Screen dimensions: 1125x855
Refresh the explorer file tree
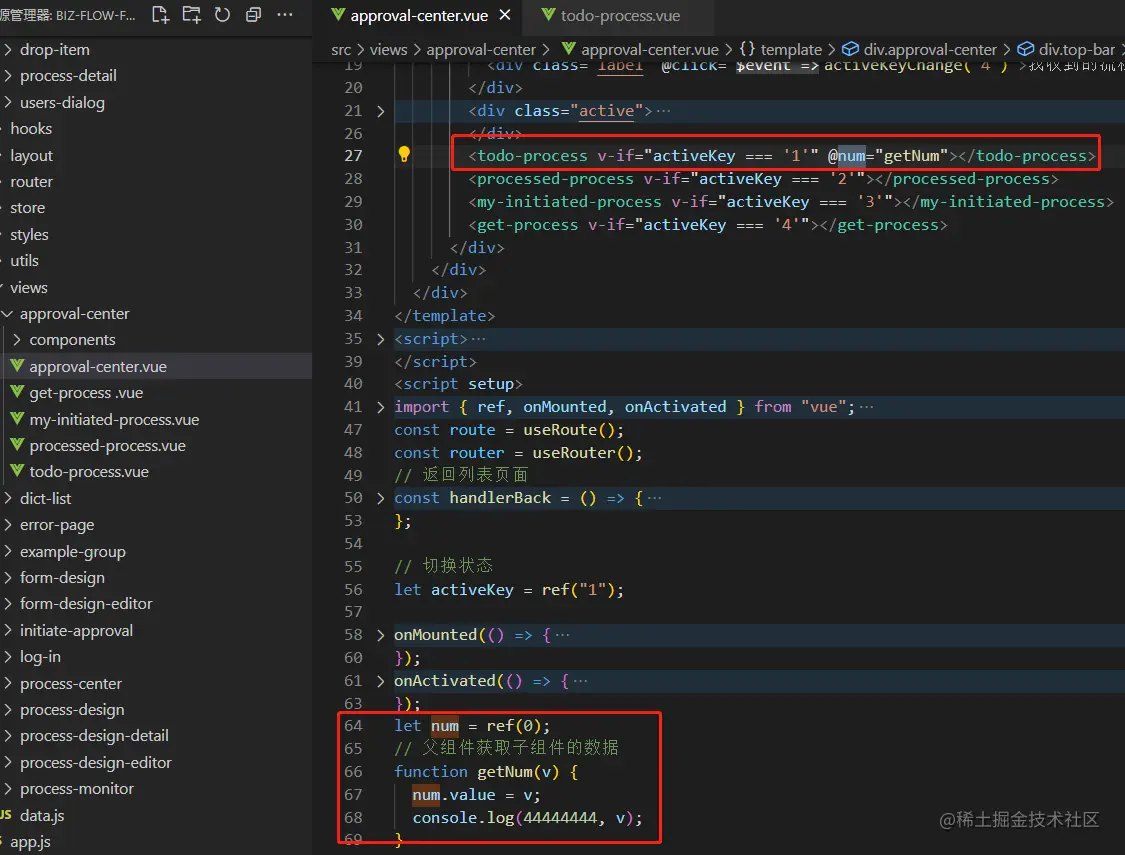coord(222,14)
